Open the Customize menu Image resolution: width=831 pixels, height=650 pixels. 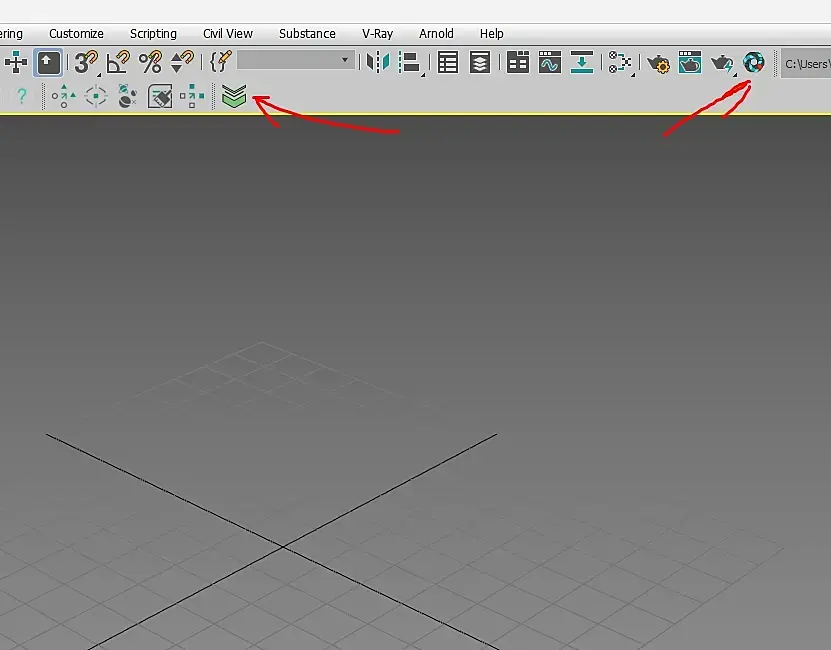pyautogui.click(x=76, y=33)
